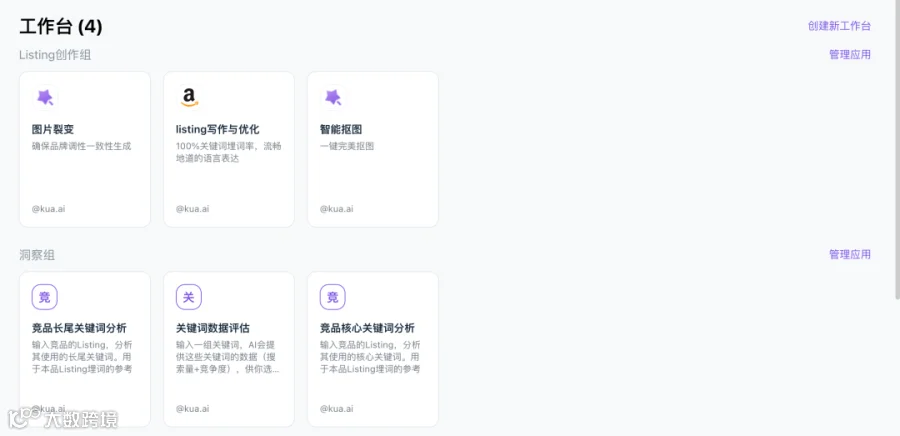
Task: Click @kua.ai author on 竞品核心关键词分析 card
Action: (336, 409)
